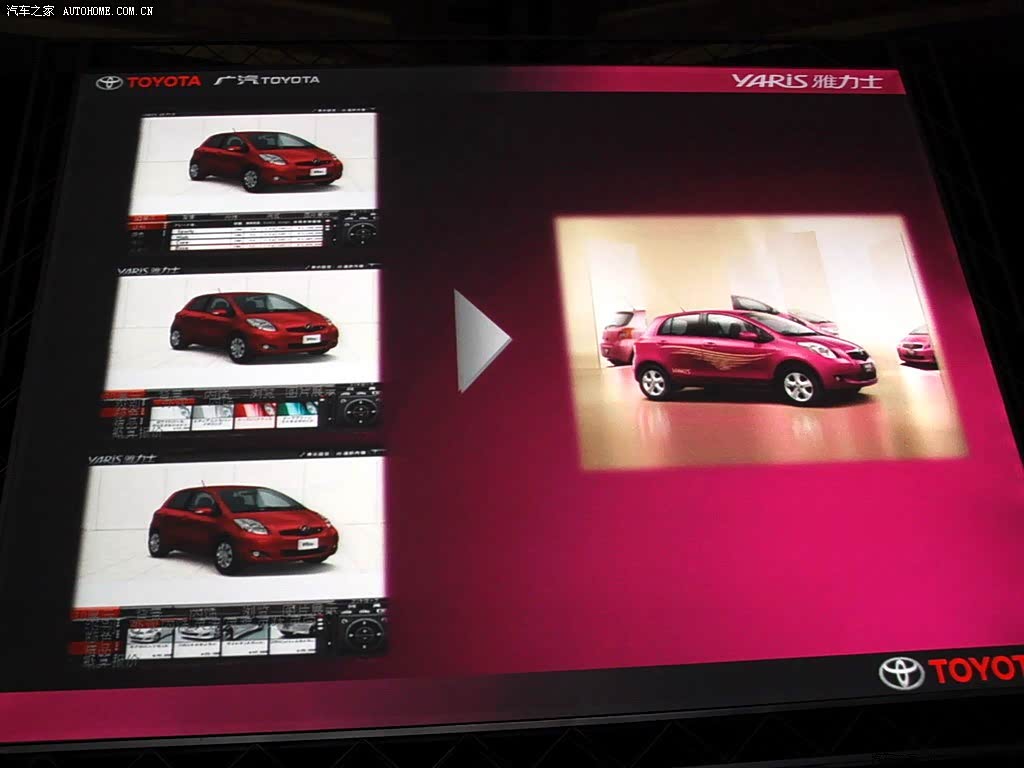The image size is (1024, 768).
Task: Click the Toyota logo at top left
Action: click(x=148, y=82)
